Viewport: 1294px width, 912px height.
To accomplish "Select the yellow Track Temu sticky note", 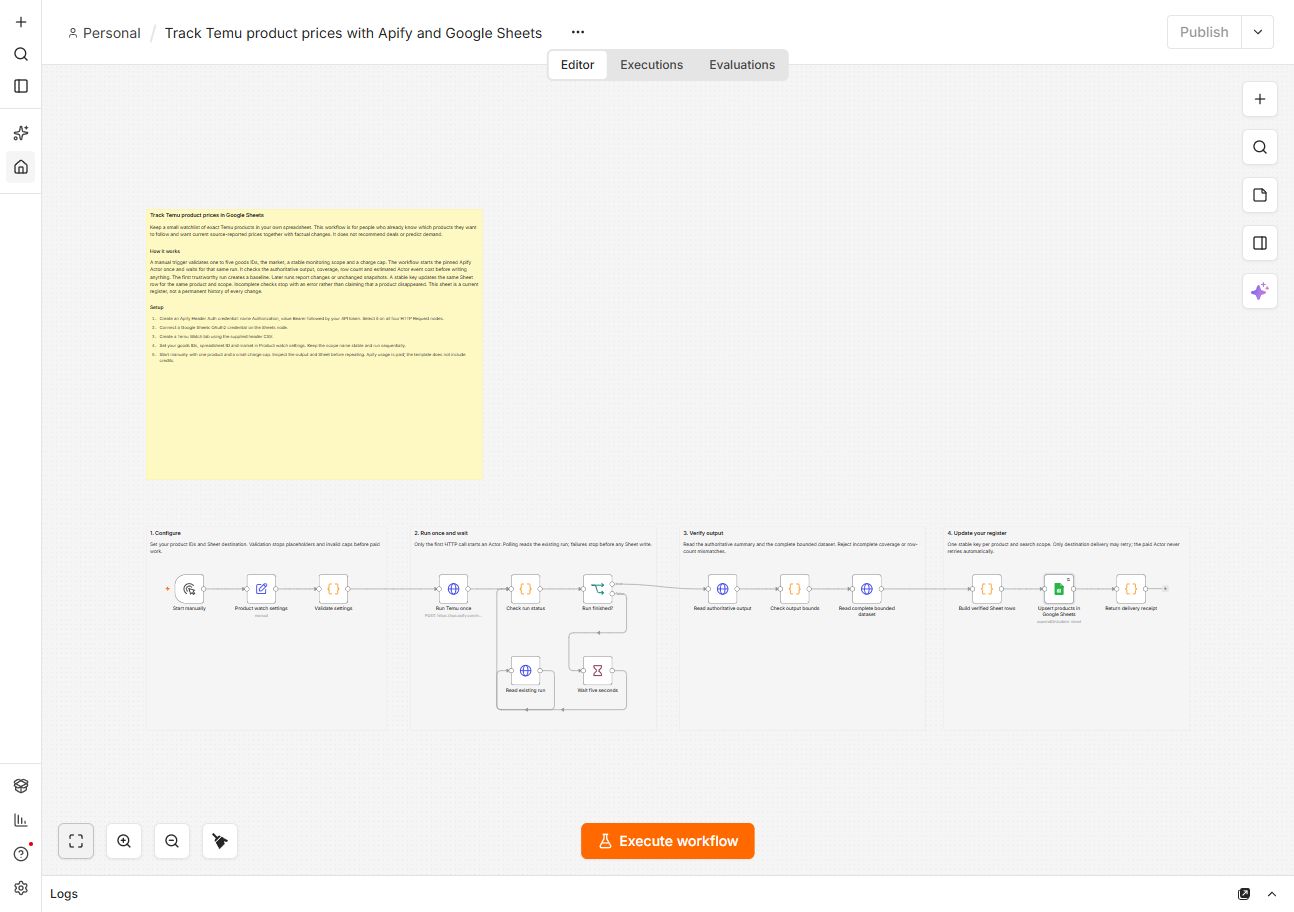I will [314, 344].
